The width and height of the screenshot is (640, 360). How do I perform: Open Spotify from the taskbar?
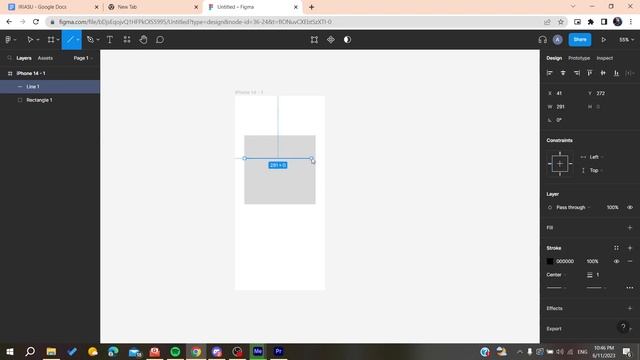(x=176, y=351)
